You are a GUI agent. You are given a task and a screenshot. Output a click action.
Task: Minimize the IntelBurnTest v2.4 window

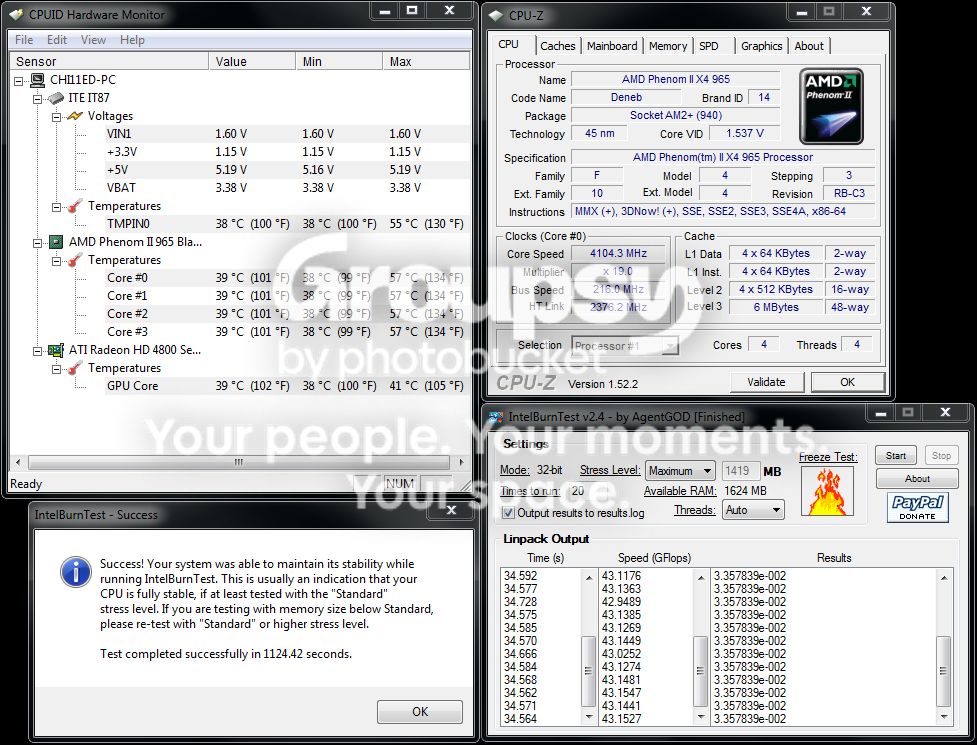coord(880,412)
